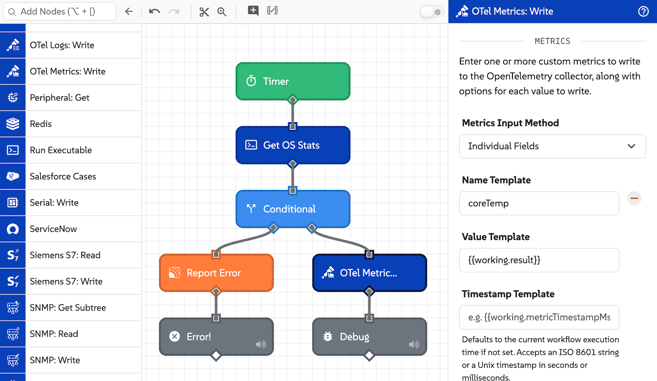Select the Get OS Stats node

(x=293, y=145)
